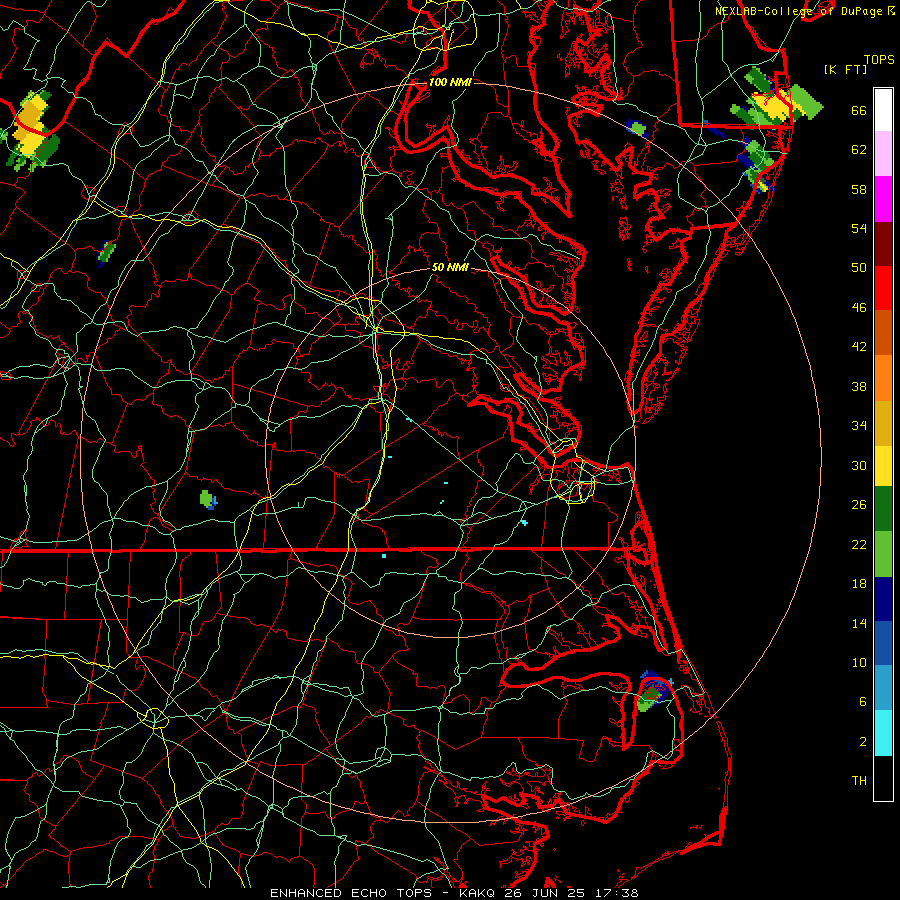This screenshot has width=900, height=900.
Task: Click the "62" scale label
Action: [859, 150]
